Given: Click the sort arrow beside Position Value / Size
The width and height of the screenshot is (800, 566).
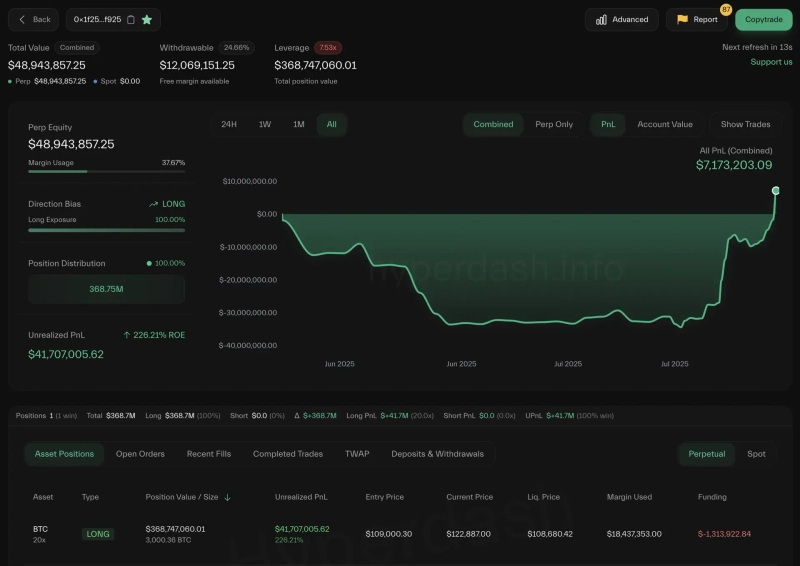Looking at the screenshot, I should (x=227, y=497).
